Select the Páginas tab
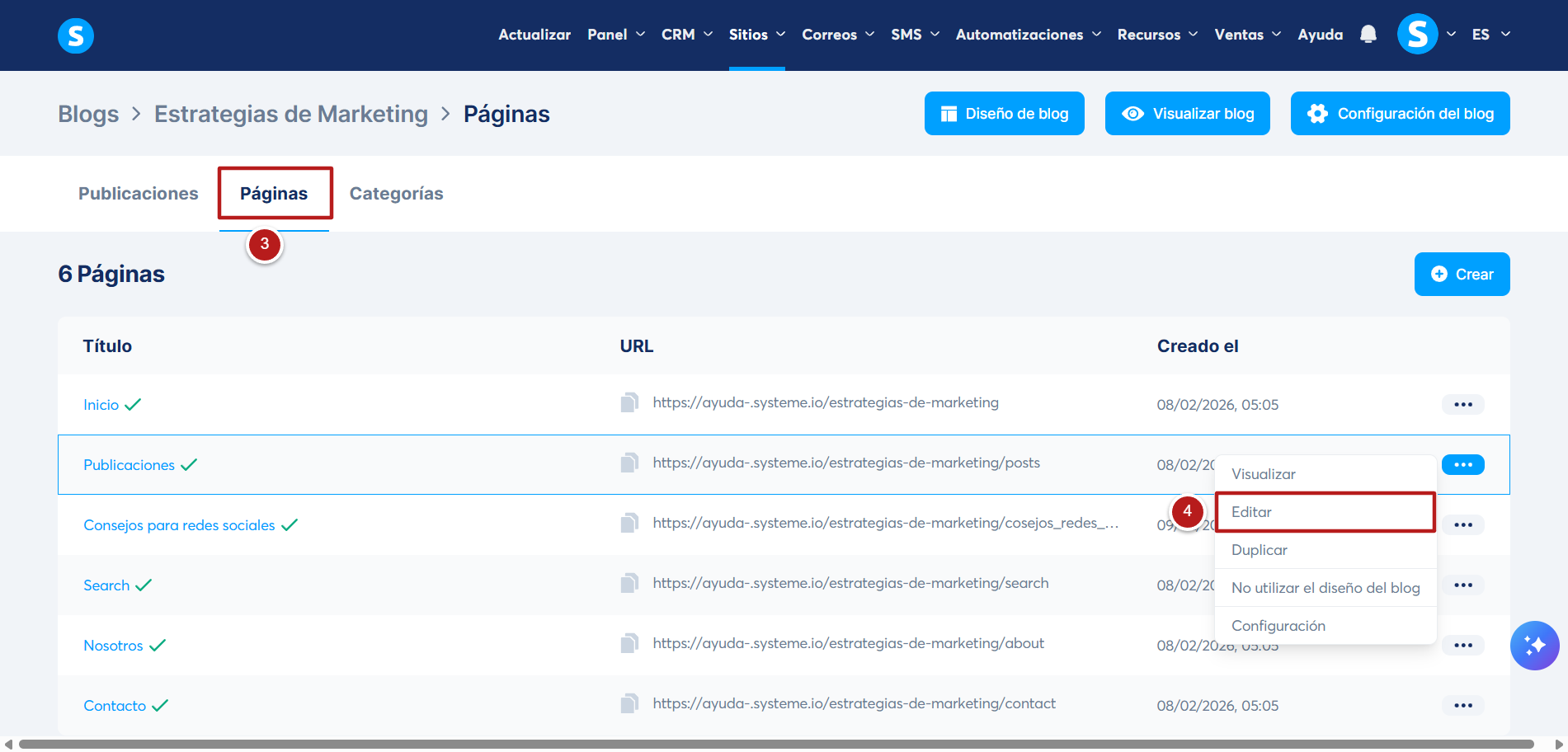Viewport: 1568px width, 752px height. 274,194
